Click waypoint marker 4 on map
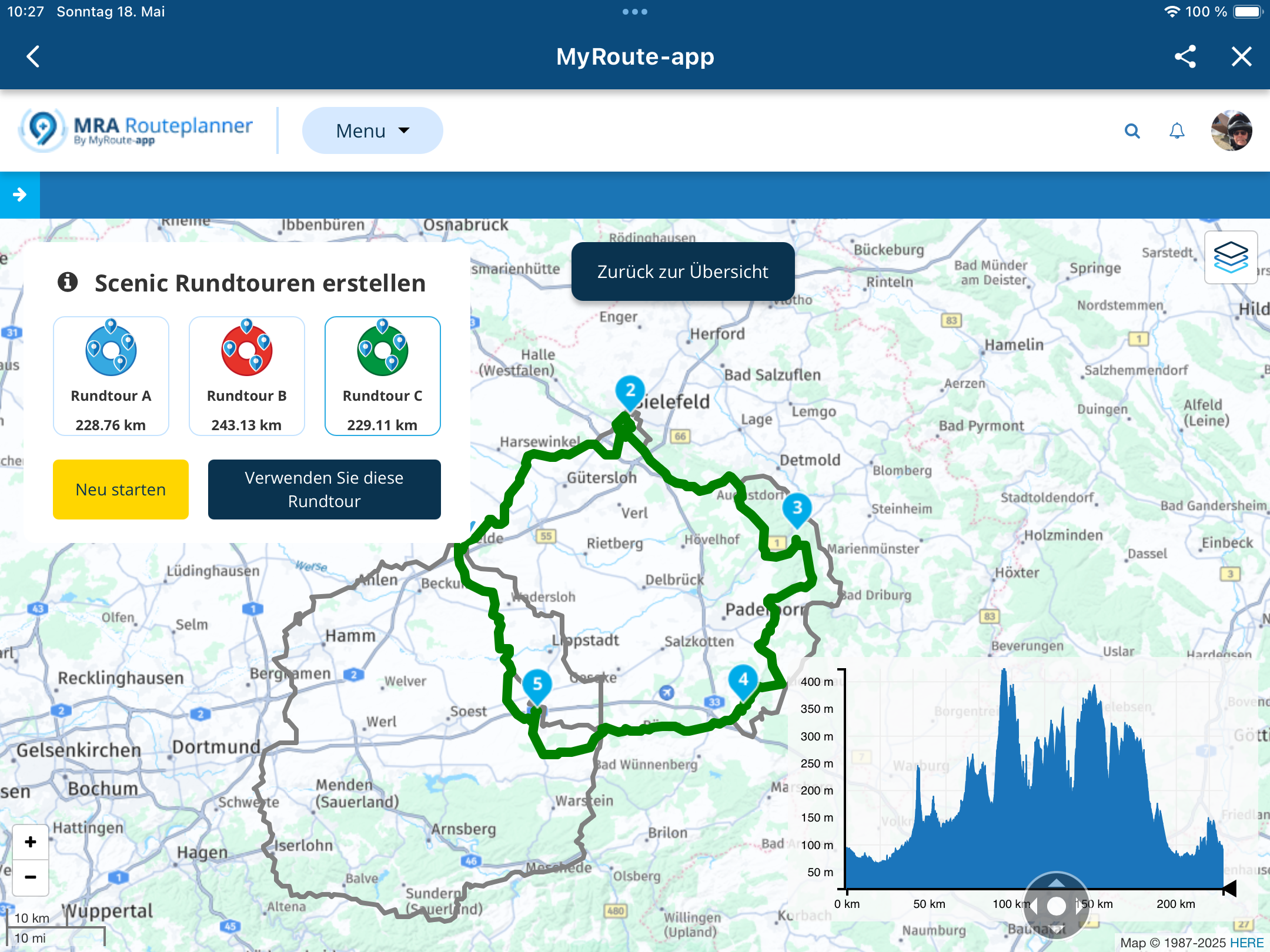Screen dimensions: 1270x952 [743, 681]
